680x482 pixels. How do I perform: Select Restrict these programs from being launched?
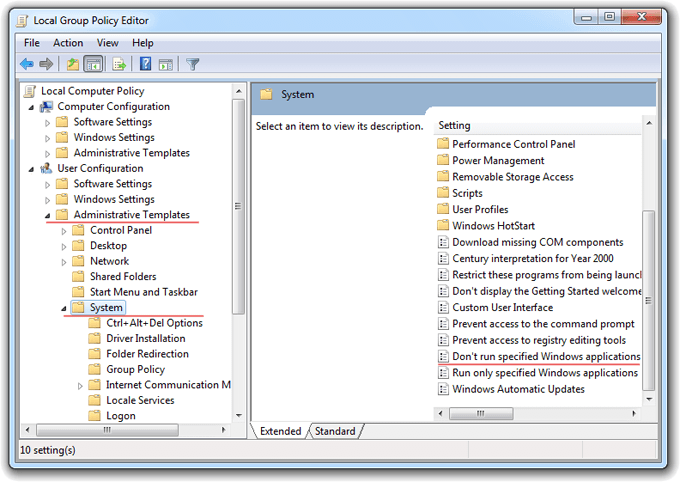(x=546, y=275)
